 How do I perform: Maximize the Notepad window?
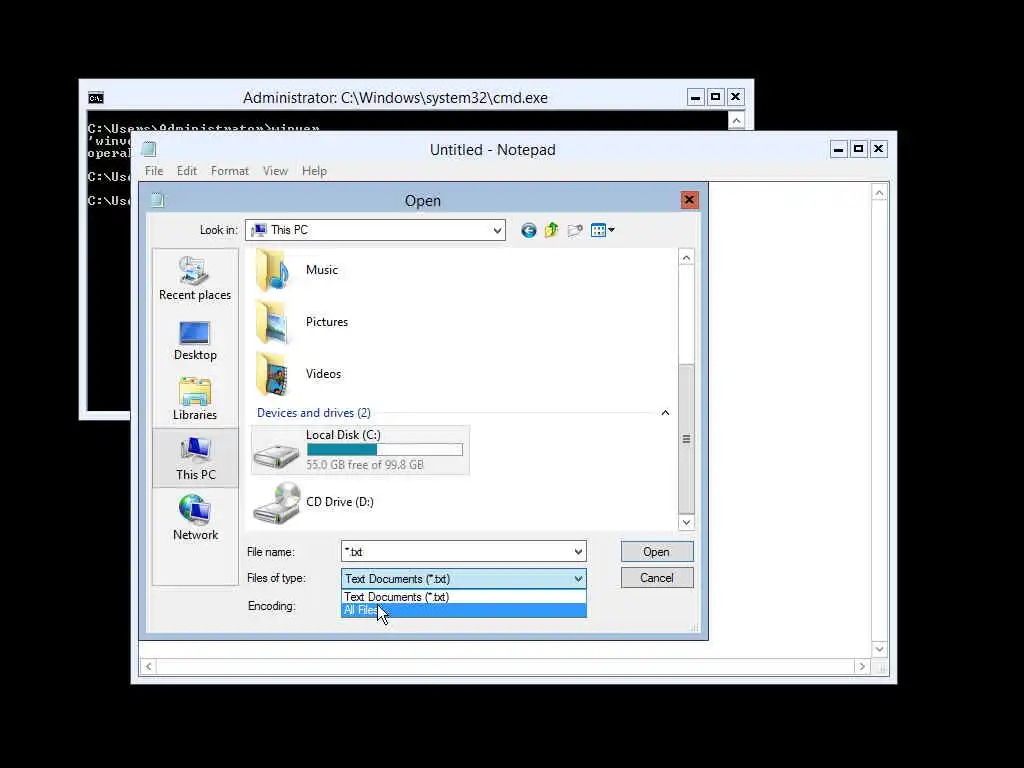pyautogui.click(x=858, y=150)
